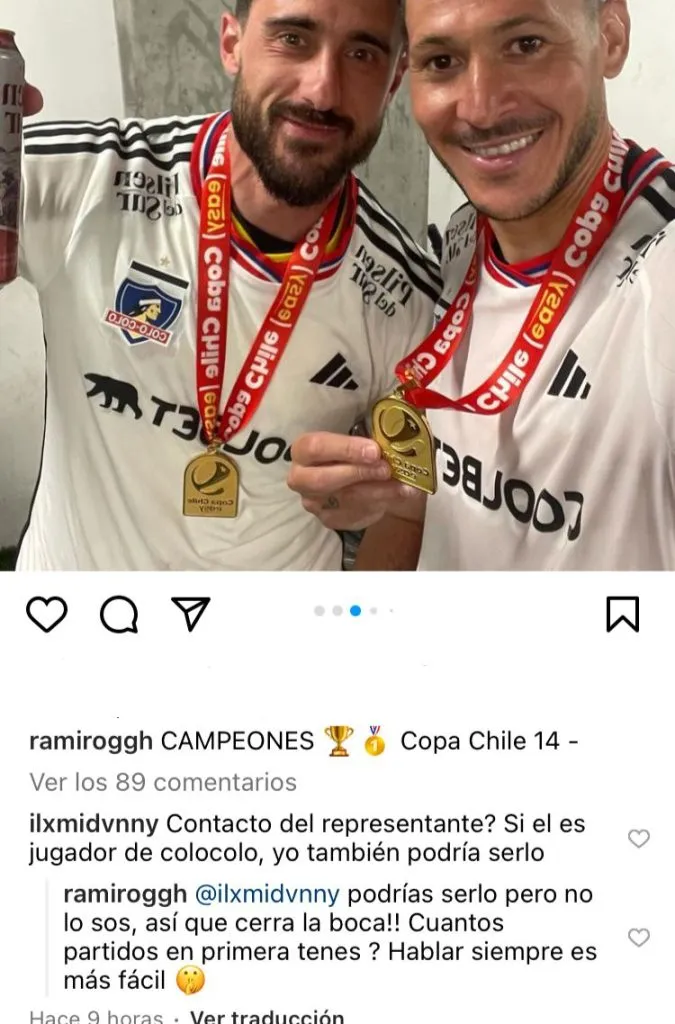Go to fourth carousel dot
Screen dimensions: 675x1024
click(373, 611)
